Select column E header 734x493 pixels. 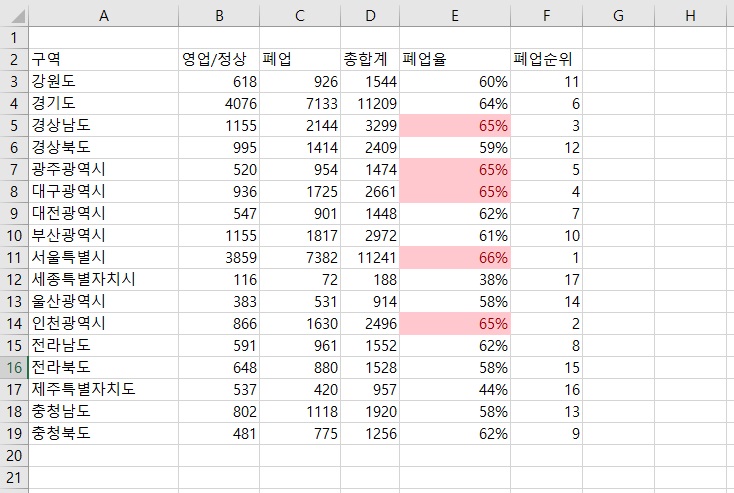point(455,16)
